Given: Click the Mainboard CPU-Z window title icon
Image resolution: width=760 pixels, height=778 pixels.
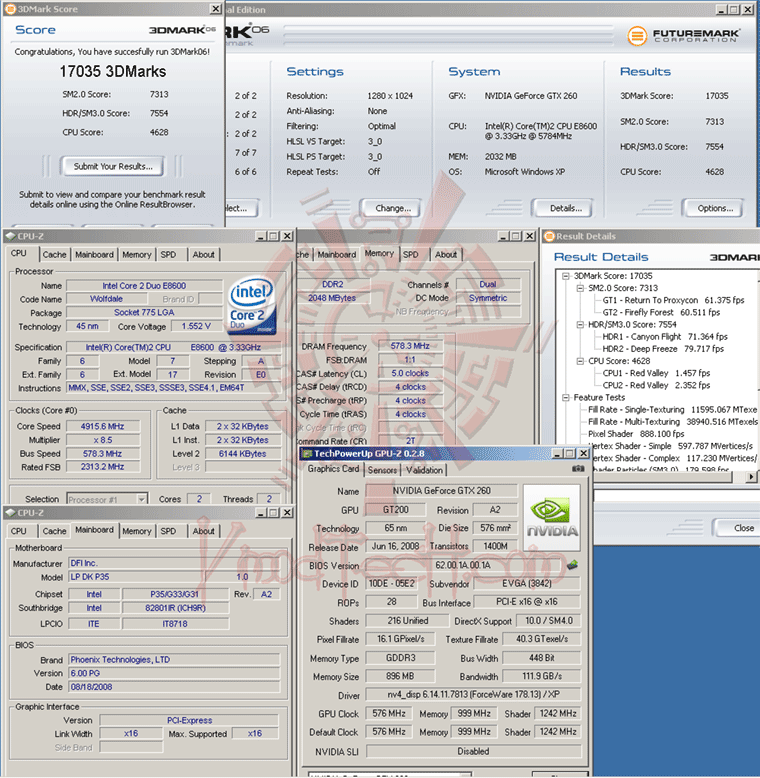Looking at the screenshot, I should point(10,513).
